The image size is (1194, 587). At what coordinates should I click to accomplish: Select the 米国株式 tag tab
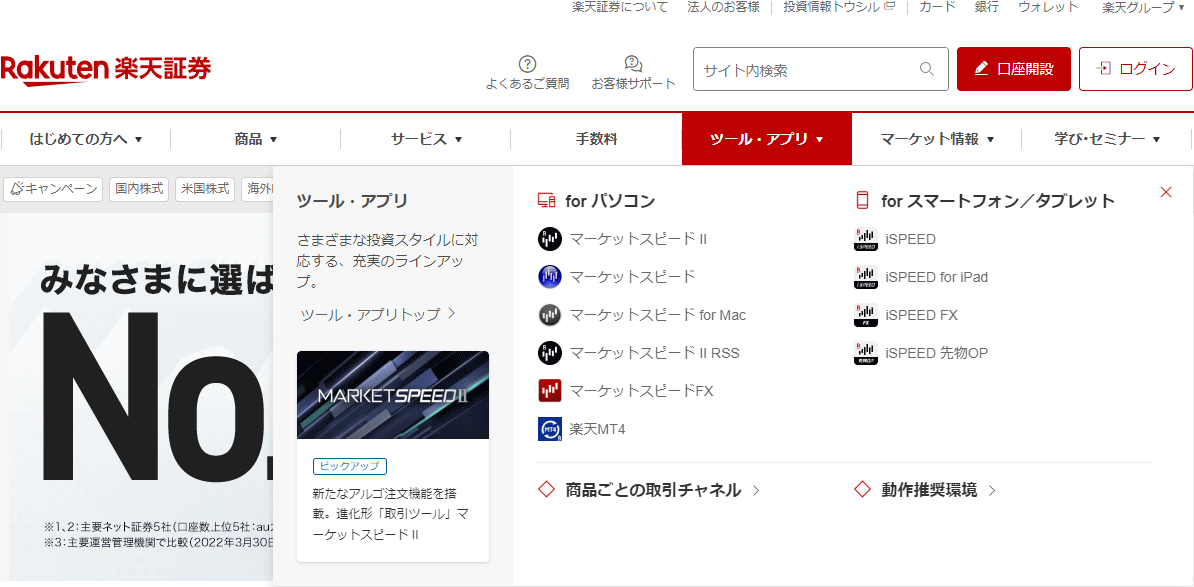pyautogui.click(x=205, y=188)
